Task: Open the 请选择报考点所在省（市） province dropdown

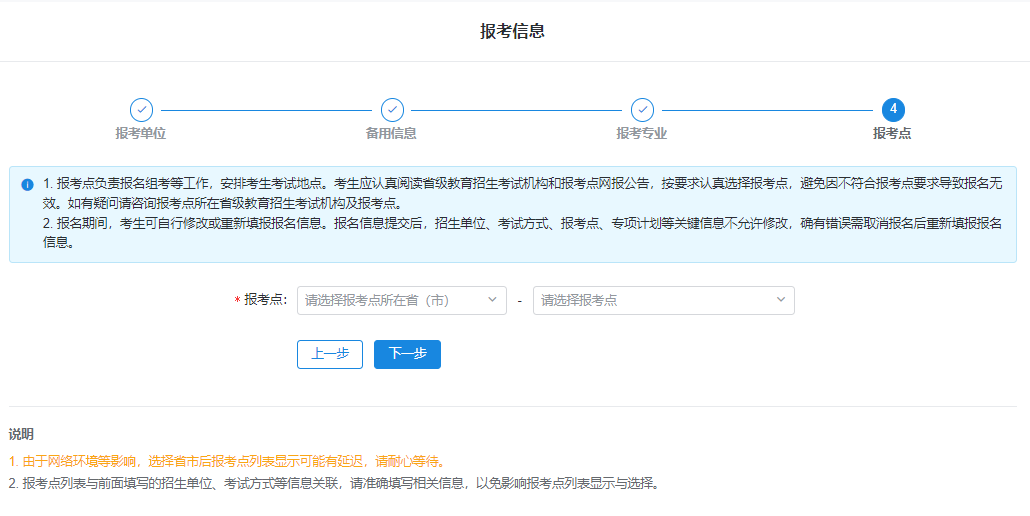Action: tap(401, 300)
